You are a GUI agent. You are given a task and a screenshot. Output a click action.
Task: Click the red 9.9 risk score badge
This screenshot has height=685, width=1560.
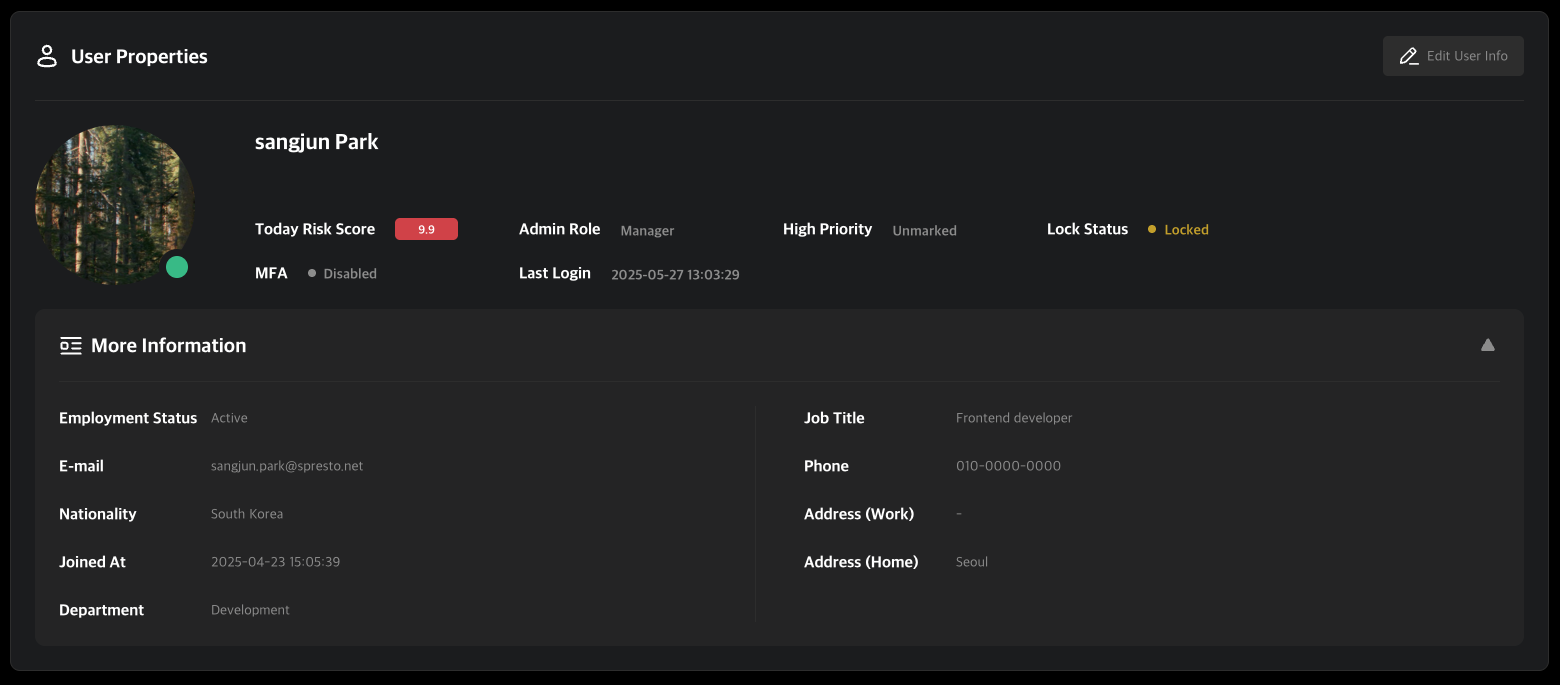426,229
